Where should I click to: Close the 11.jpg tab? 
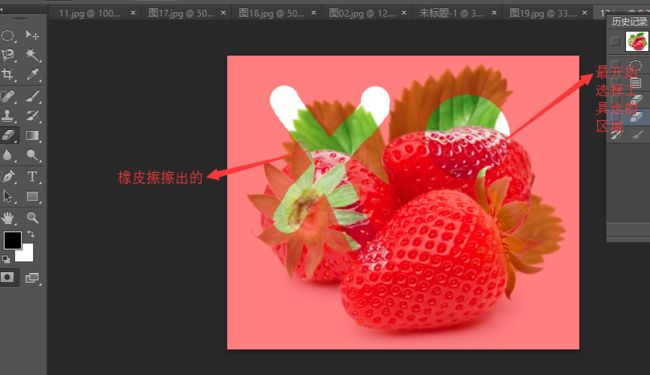133,13
